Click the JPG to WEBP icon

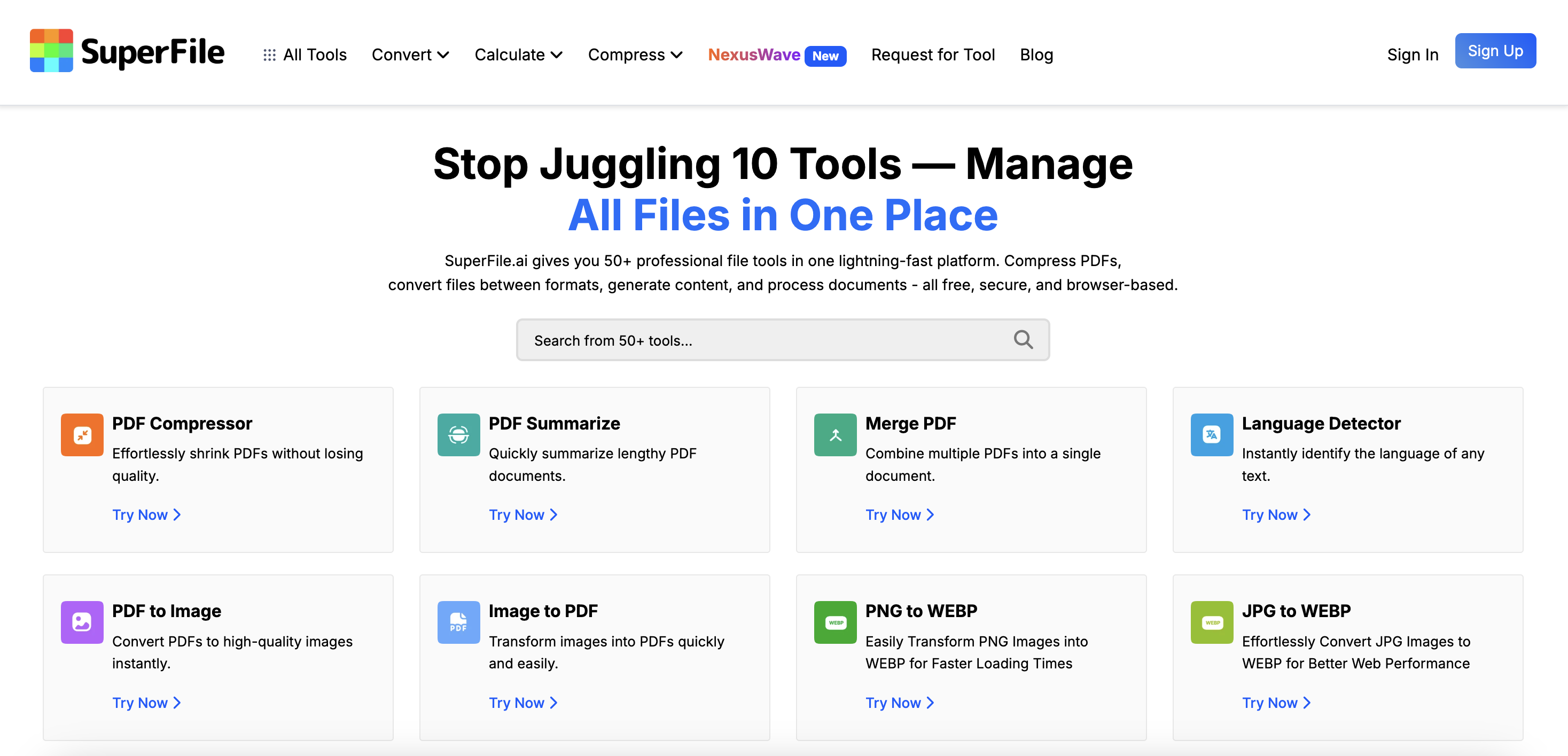tap(1211, 622)
